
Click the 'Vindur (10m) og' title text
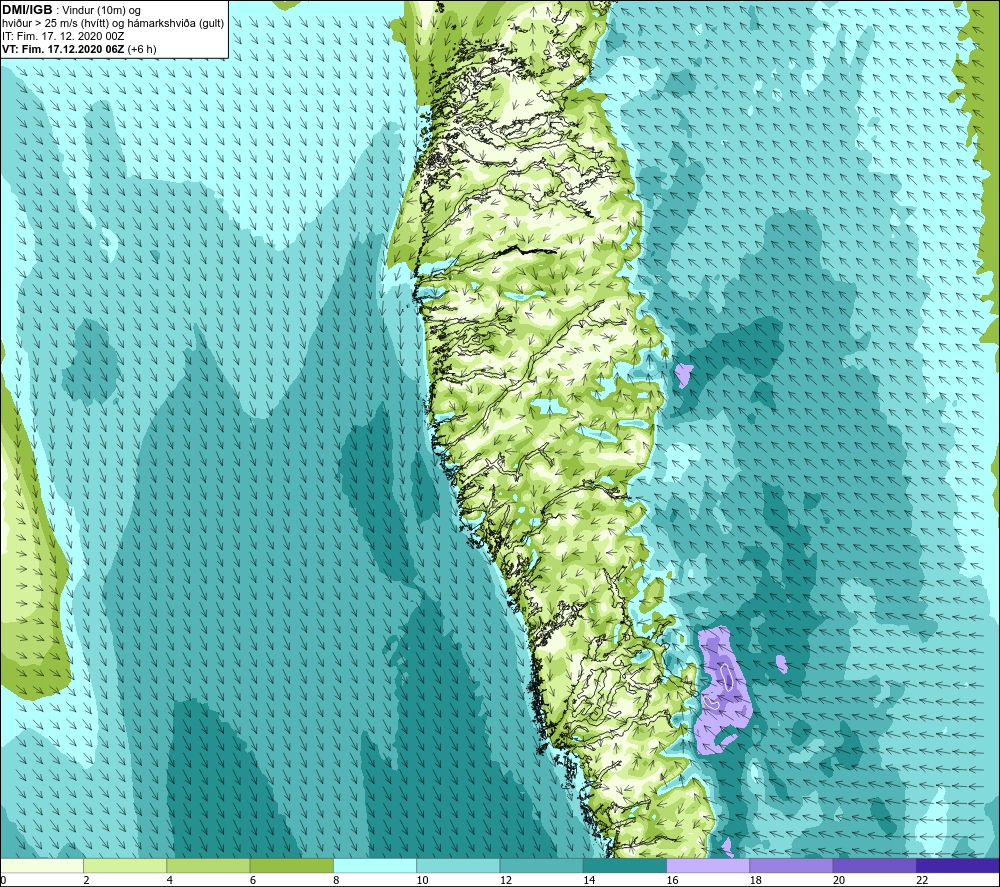point(101,10)
